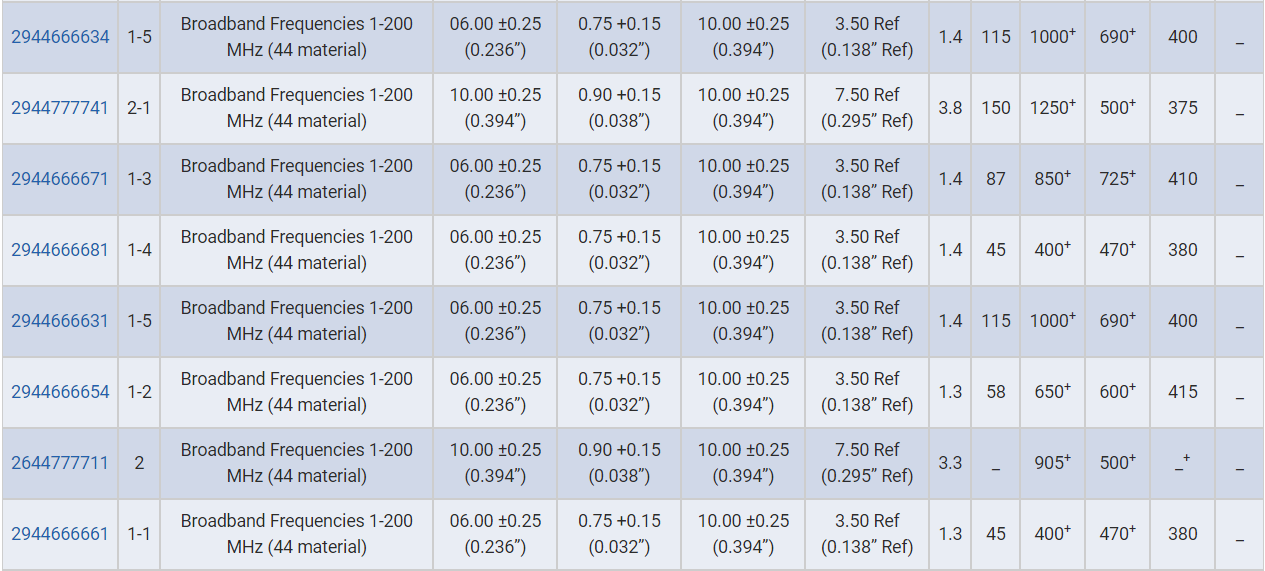The width and height of the screenshot is (1265, 571).
Task: Select the 1250+ value cell
Action: pos(1052,108)
